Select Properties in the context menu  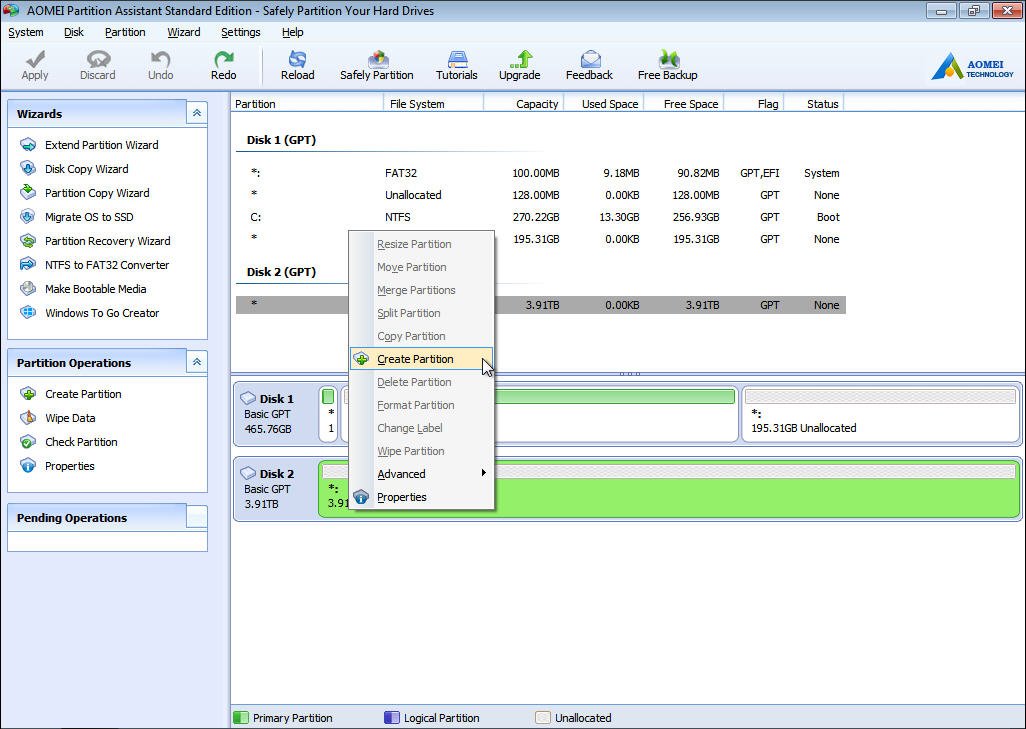401,497
